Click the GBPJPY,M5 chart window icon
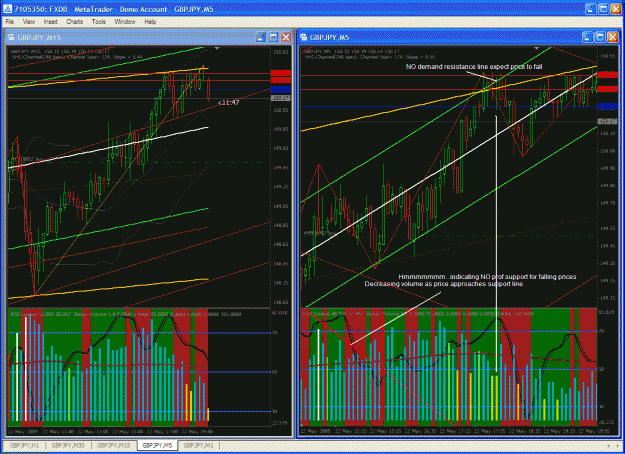The height and width of the screenshot is (454, 625). tap(304, 37)
